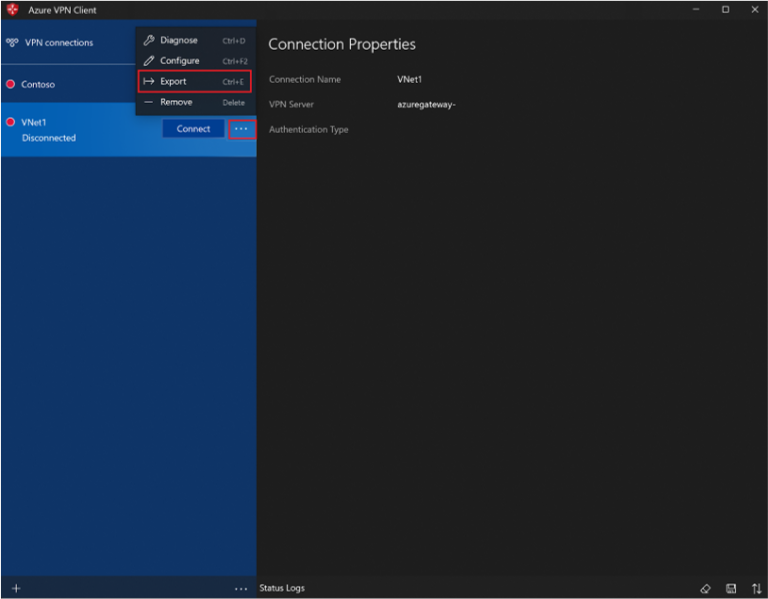
Task: Minimize the Azure VPN Client window
Action: 696,9
